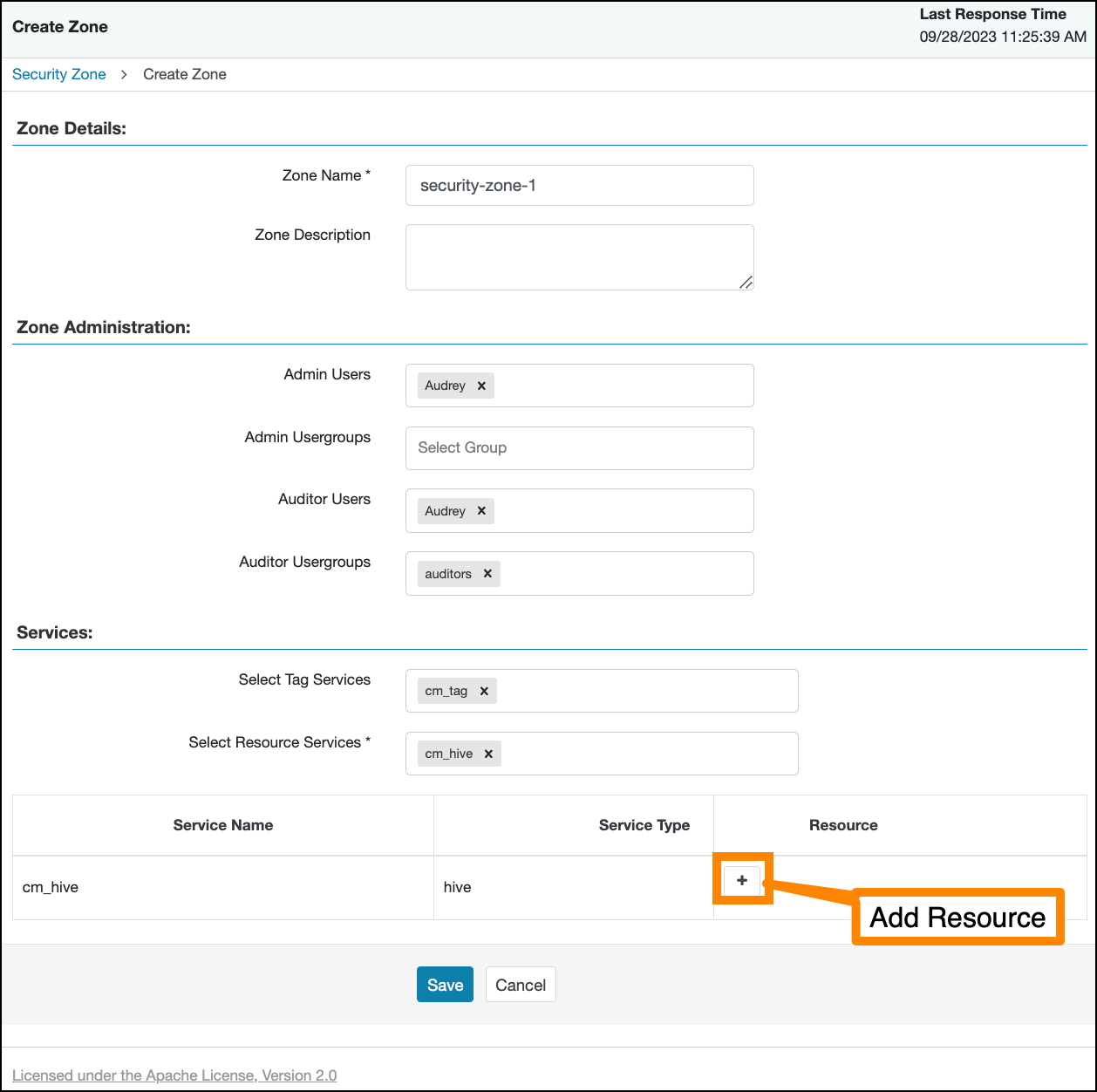Remove Audrey from Auditor Users
Screen dimensions: 1097x1092
(481, 511)
